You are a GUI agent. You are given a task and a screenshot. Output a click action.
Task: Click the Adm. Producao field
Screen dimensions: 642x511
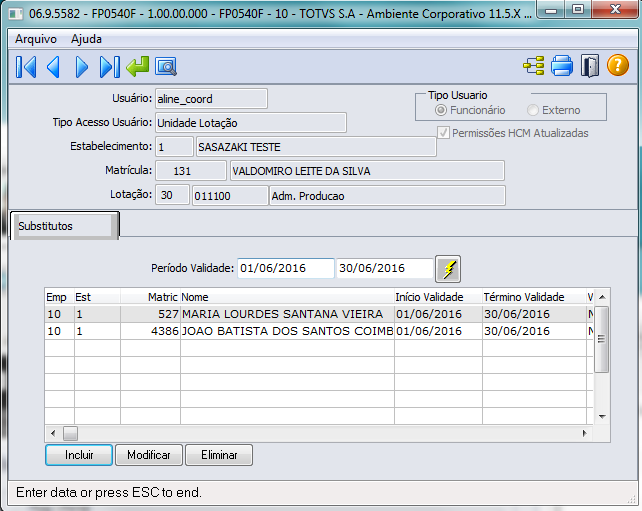[x=387, y=195]
